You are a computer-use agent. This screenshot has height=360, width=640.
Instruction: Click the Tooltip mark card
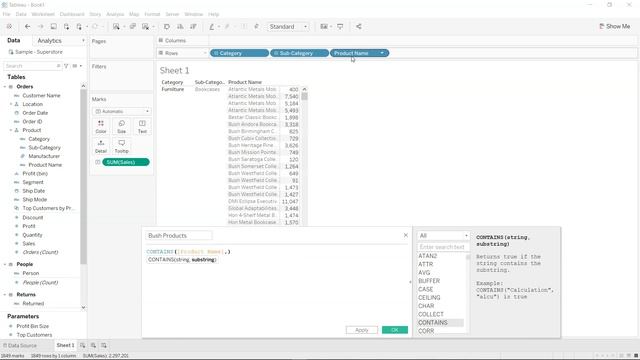122,146
